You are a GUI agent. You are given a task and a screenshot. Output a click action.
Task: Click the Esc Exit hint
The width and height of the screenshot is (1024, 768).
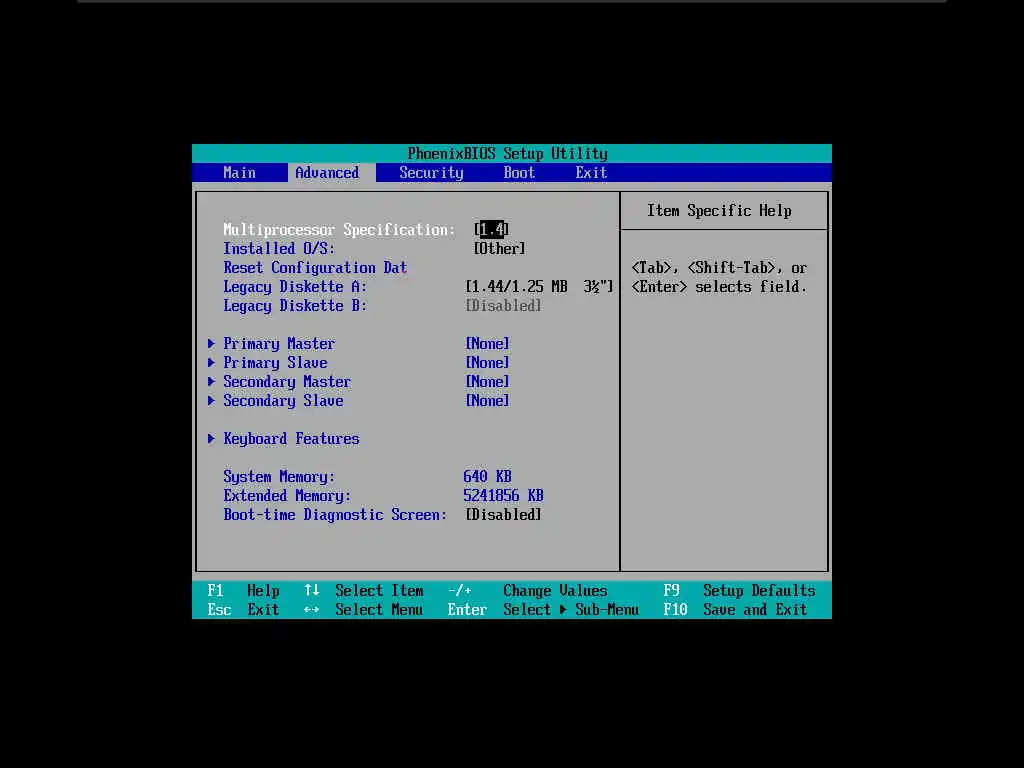coord(243,609)
